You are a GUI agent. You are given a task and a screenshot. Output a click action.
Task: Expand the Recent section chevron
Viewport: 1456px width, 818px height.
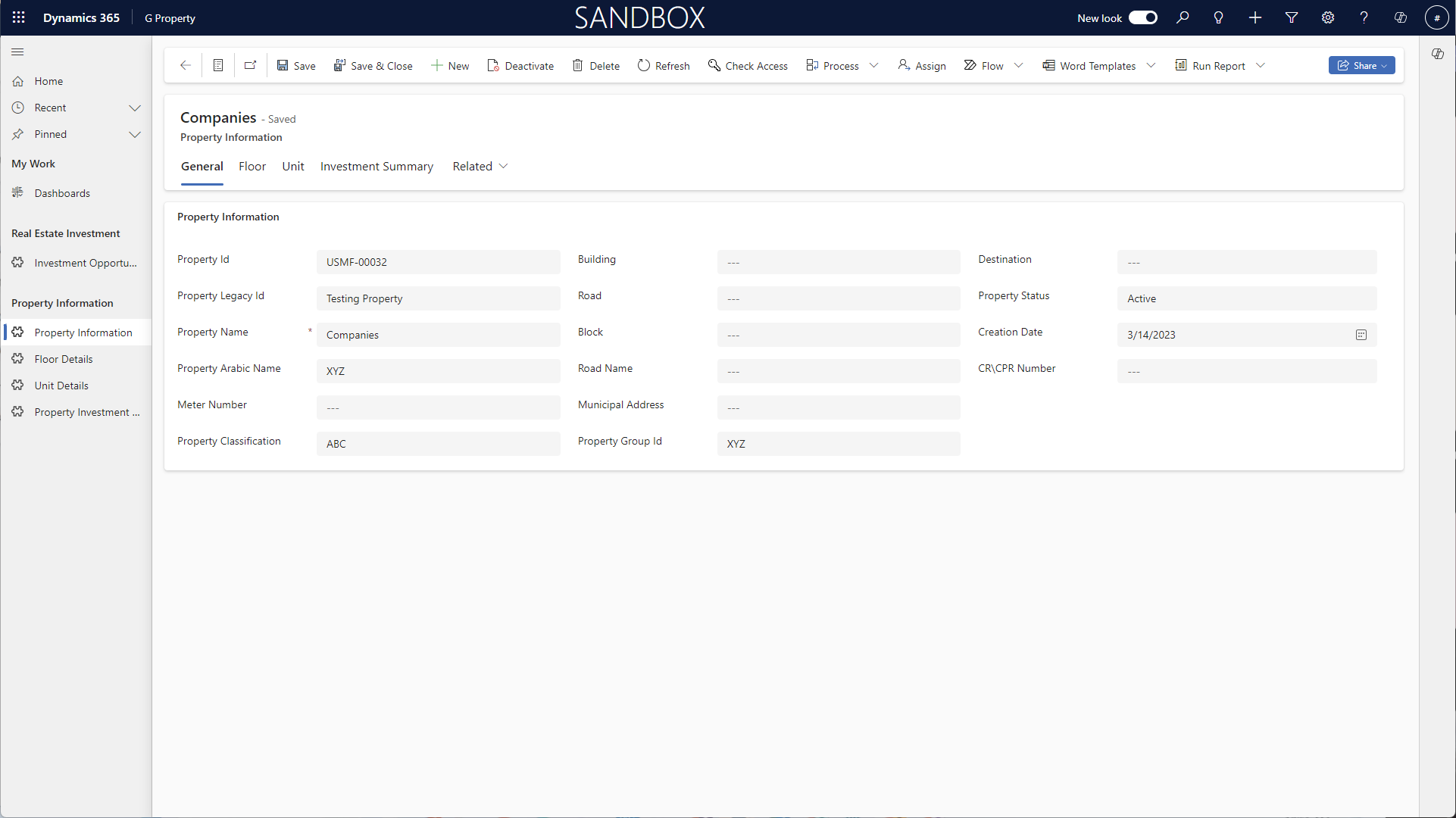[x=135, y=108]
